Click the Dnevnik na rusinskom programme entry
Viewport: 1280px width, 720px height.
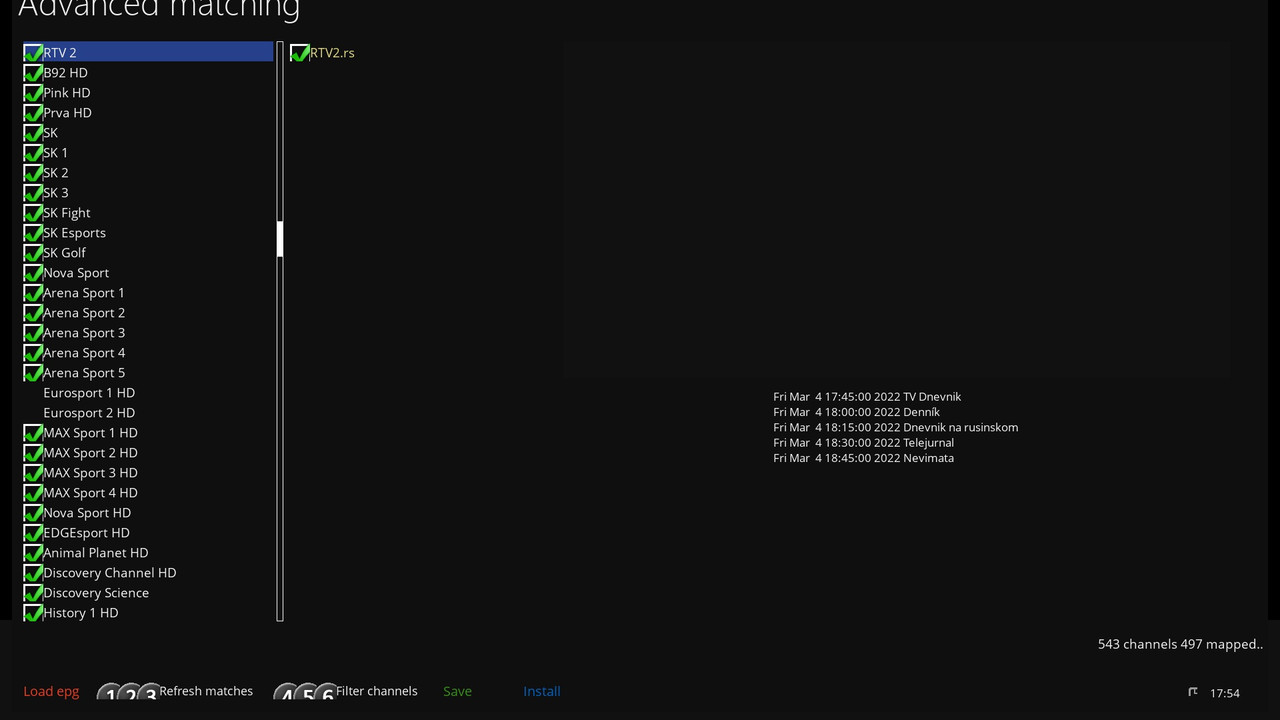[895, 427]
